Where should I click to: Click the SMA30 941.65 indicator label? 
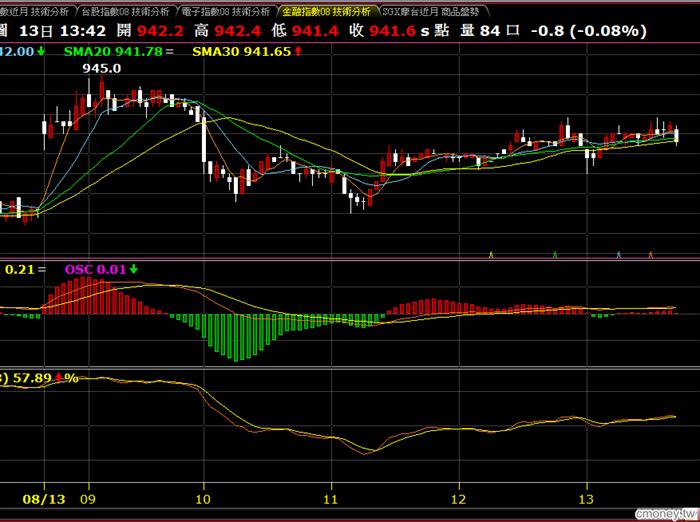(x=242, y=52)
